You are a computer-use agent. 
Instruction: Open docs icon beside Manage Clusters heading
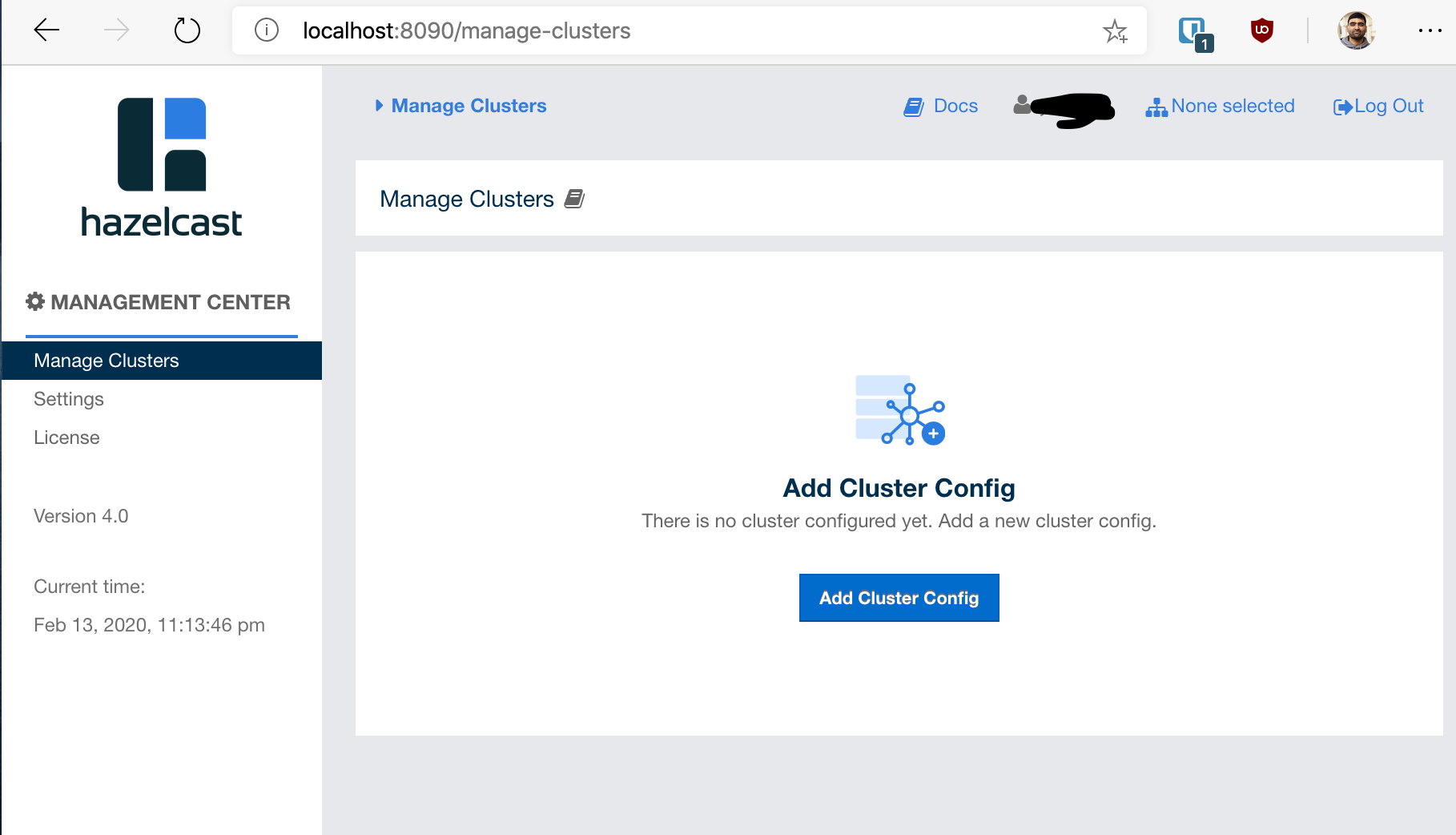[574, 199]
